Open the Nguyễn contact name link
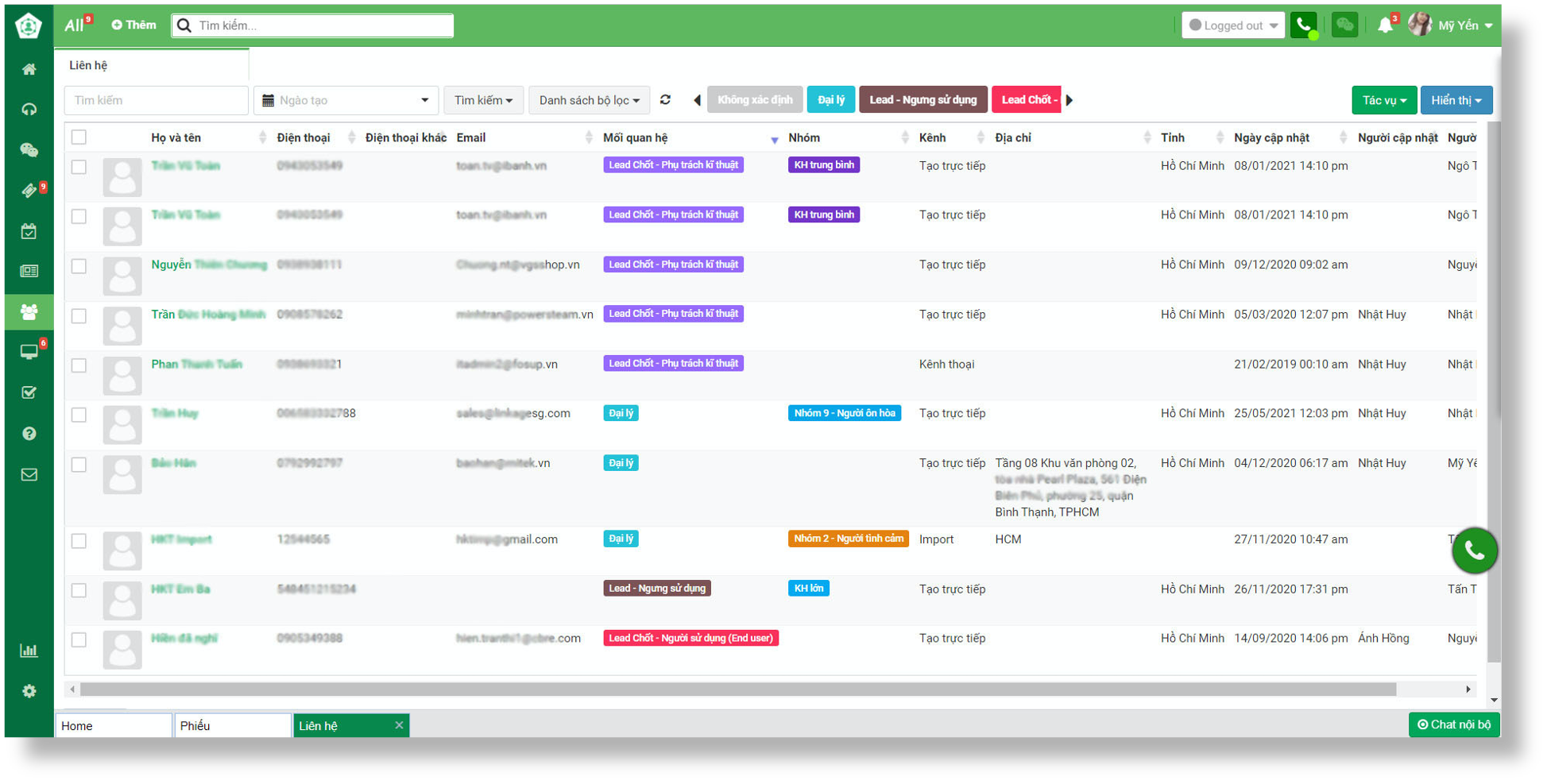Screen dimensions: 1547x784 pyautogui.click(x=209, y=265)
